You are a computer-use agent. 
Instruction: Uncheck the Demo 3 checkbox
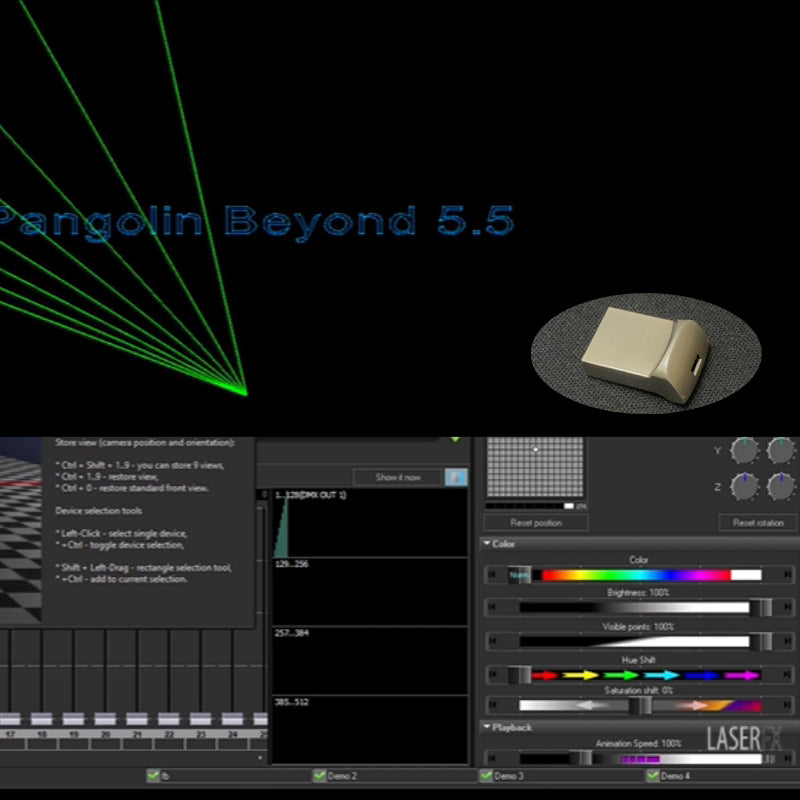pos(486,775)
